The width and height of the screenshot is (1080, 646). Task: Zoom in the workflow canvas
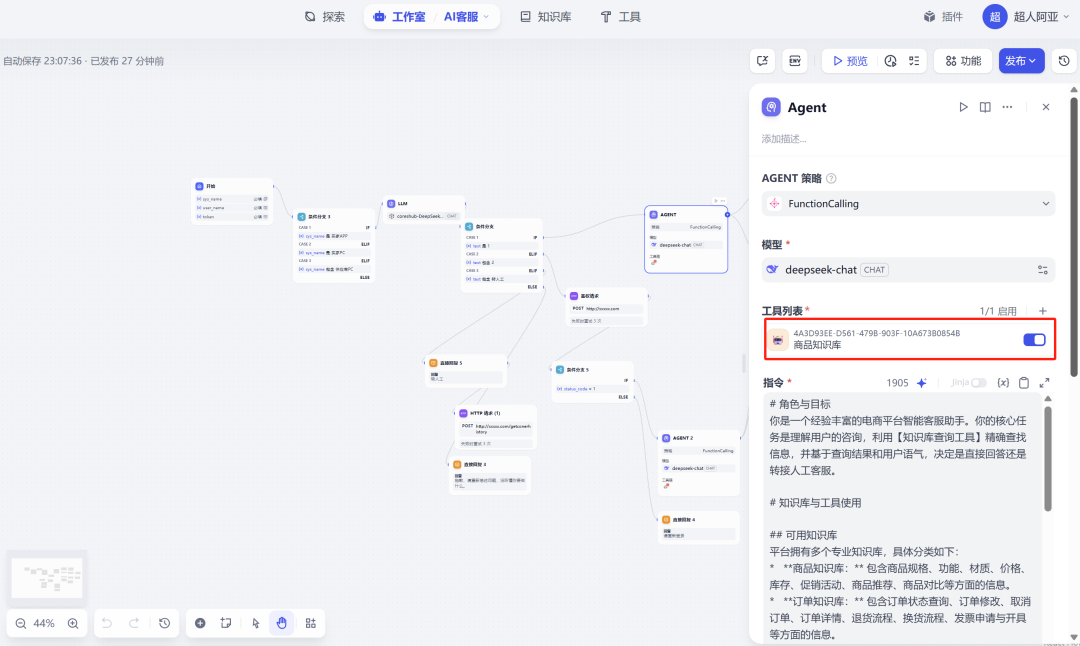point(73,623)
